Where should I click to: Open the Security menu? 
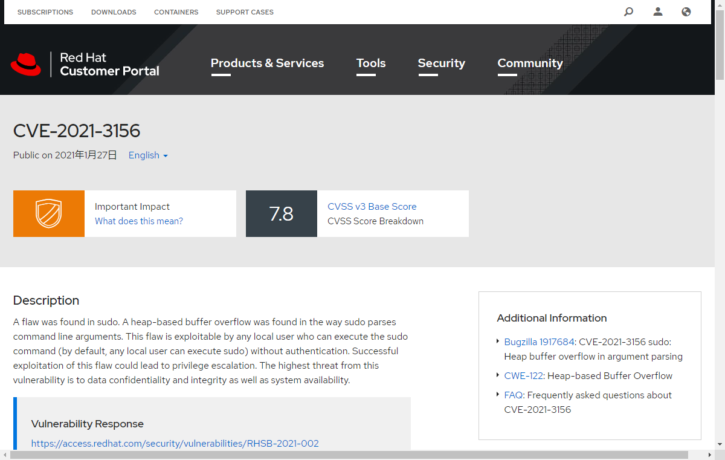441,63
